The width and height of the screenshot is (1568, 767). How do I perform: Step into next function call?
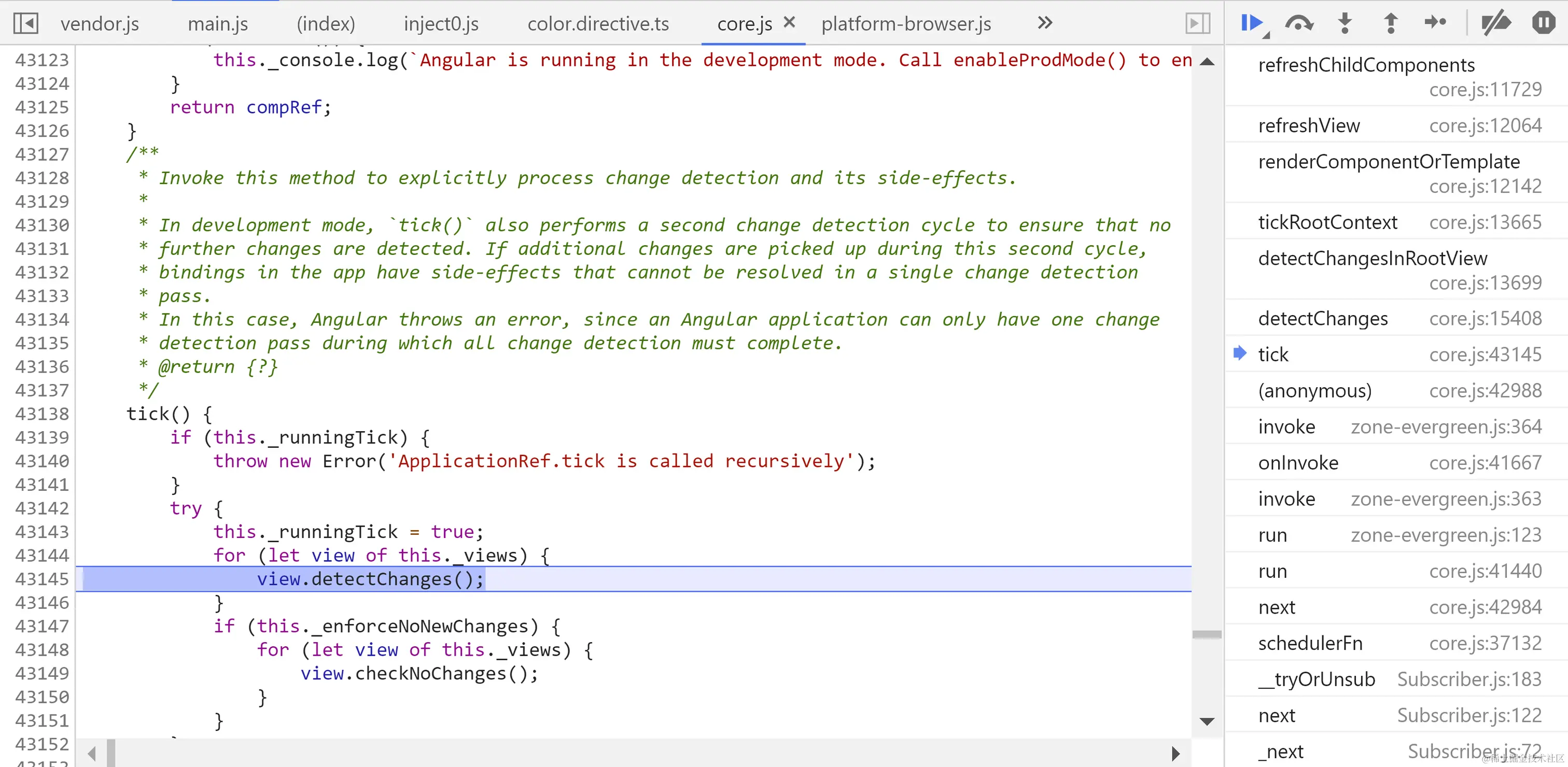pos(1345,23)
